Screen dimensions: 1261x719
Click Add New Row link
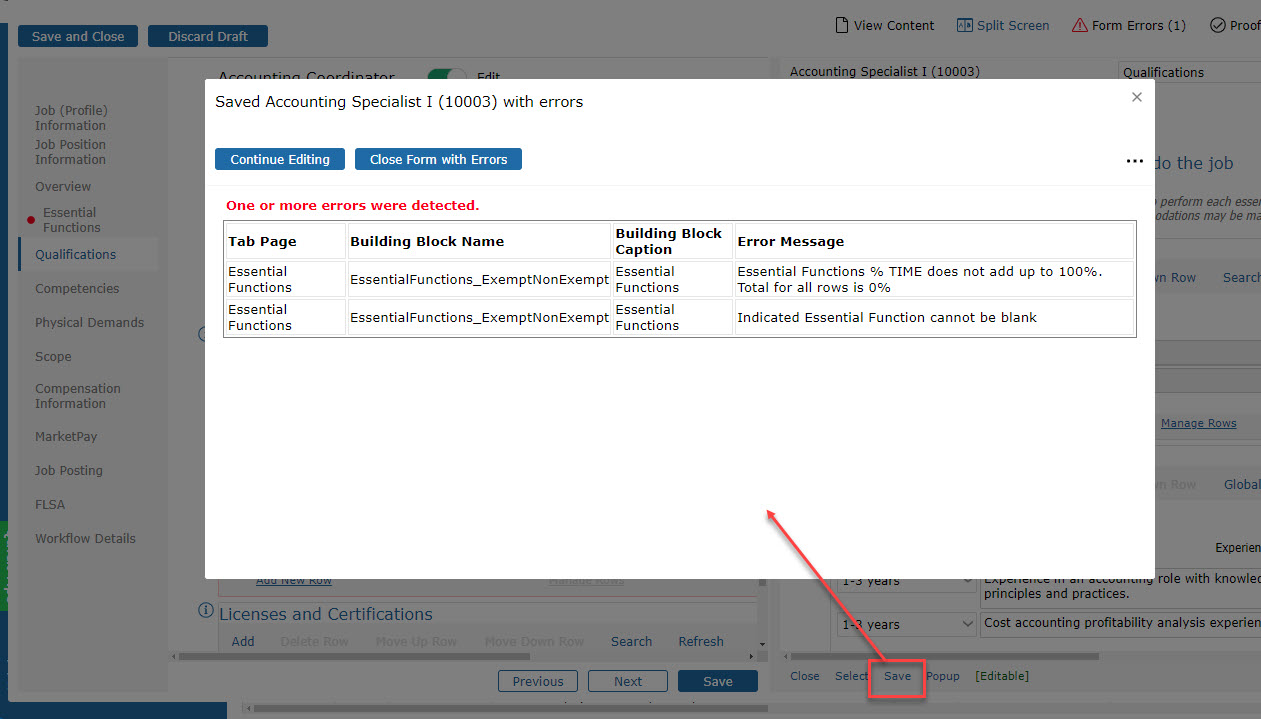tap(294, 580)
